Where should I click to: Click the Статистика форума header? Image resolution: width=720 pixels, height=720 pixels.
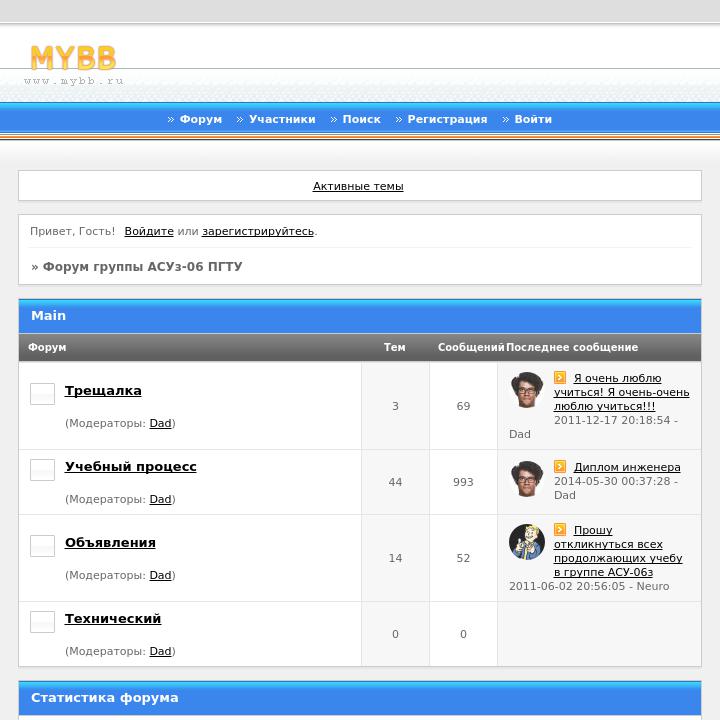click(x=360, y=698)
